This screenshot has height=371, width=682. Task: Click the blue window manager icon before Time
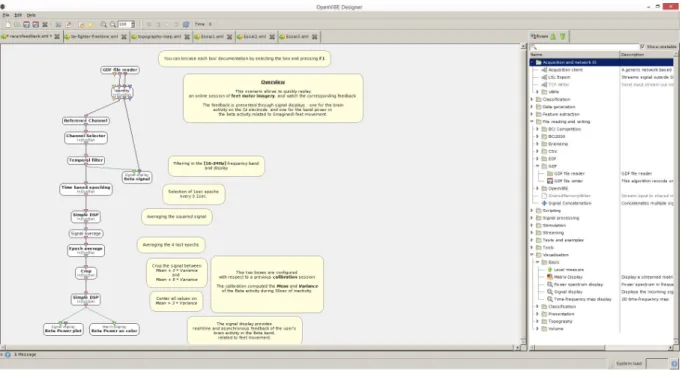(x=186, y=24)
